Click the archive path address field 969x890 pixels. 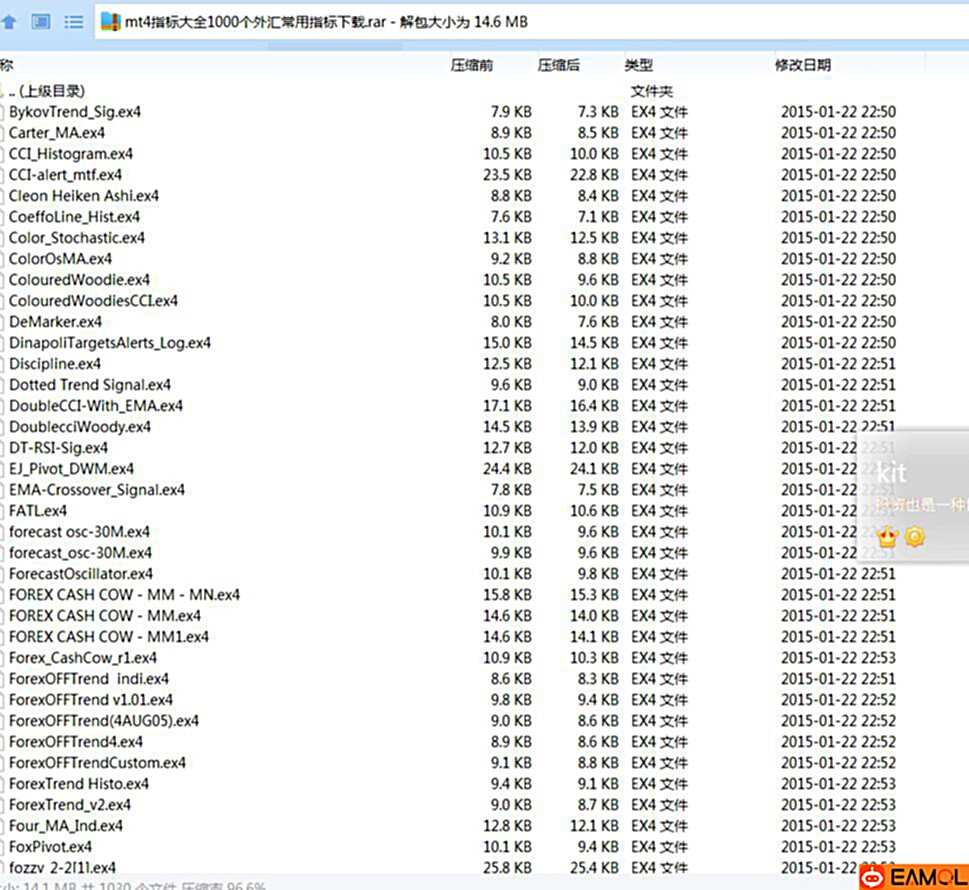tap(531, 22)
